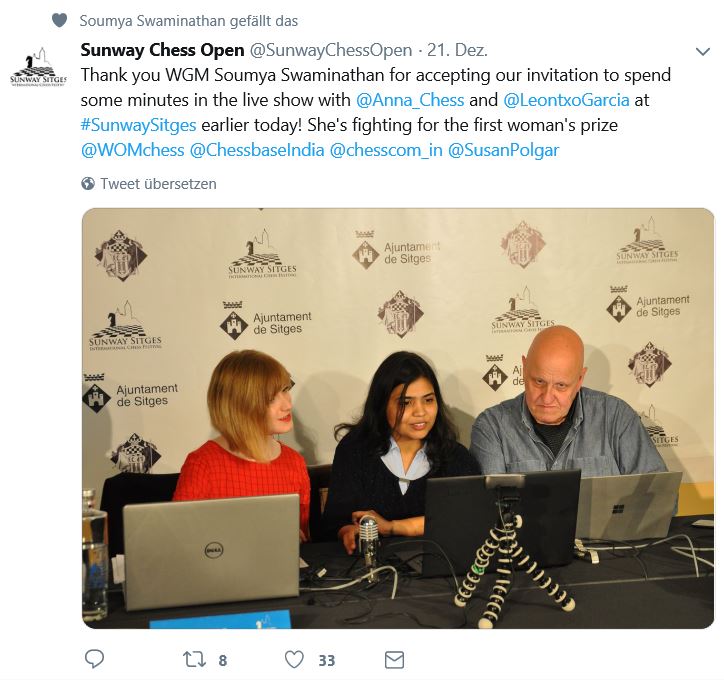Visit the @SusanPolgar profile

pyautogui.click(x=503, y=150)
